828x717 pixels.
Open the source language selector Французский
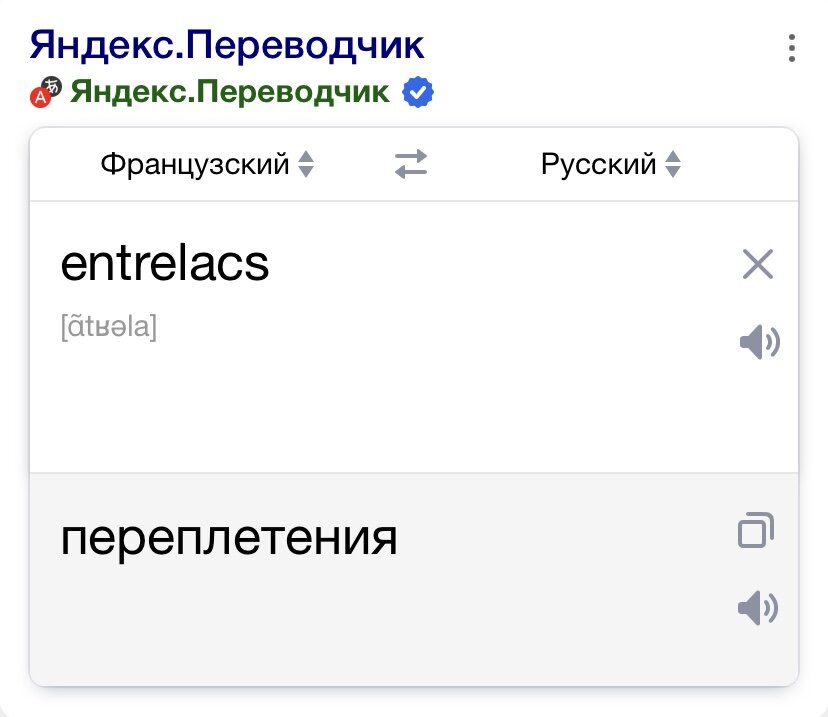click(x=195, y=164)
